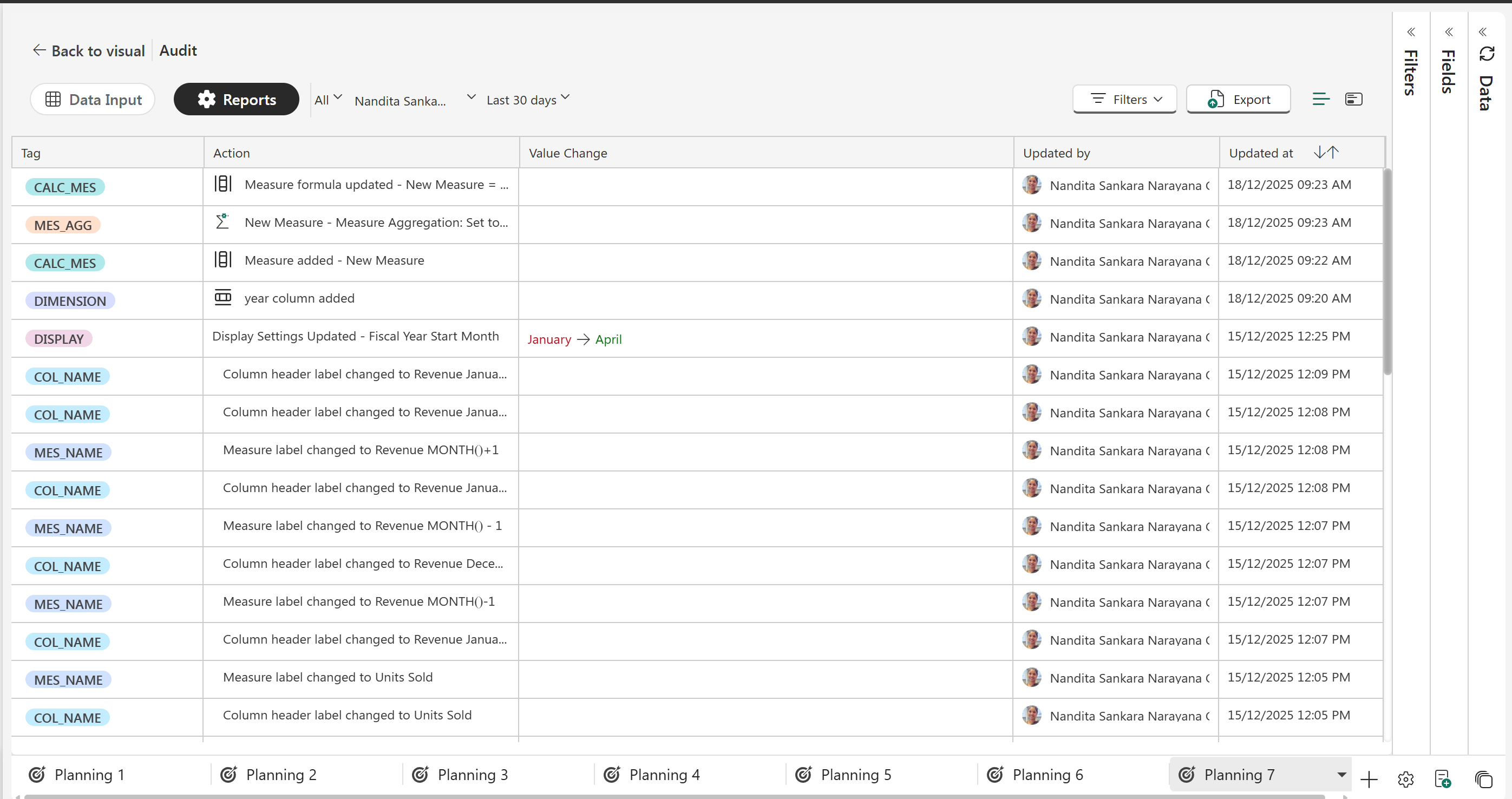Click the add new page plus icon
Image resolution: width=1512 pixels, height=799 pixels.
tap(1369, 779)
